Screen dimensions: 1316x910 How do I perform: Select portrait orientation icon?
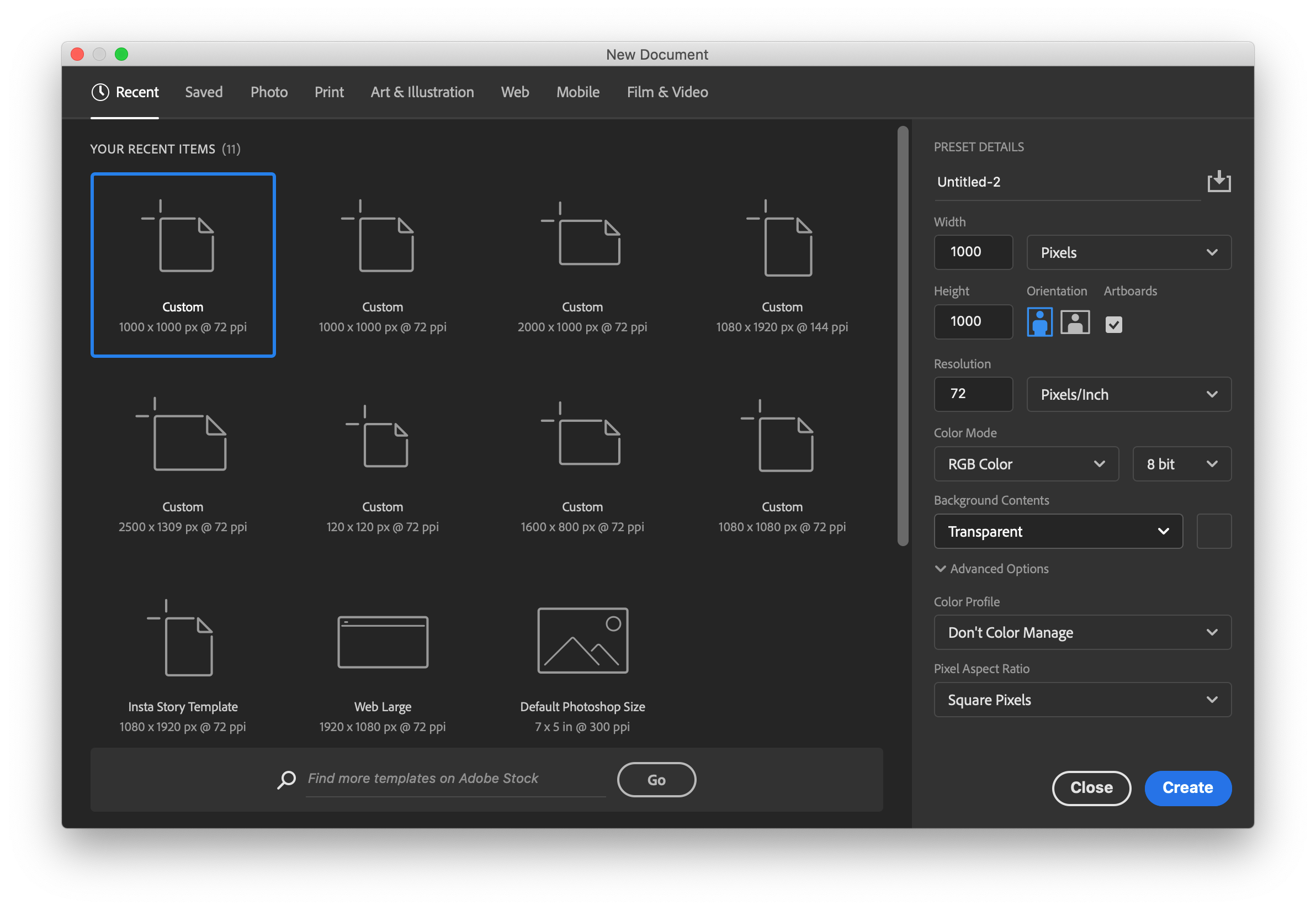click(1039, 322)
